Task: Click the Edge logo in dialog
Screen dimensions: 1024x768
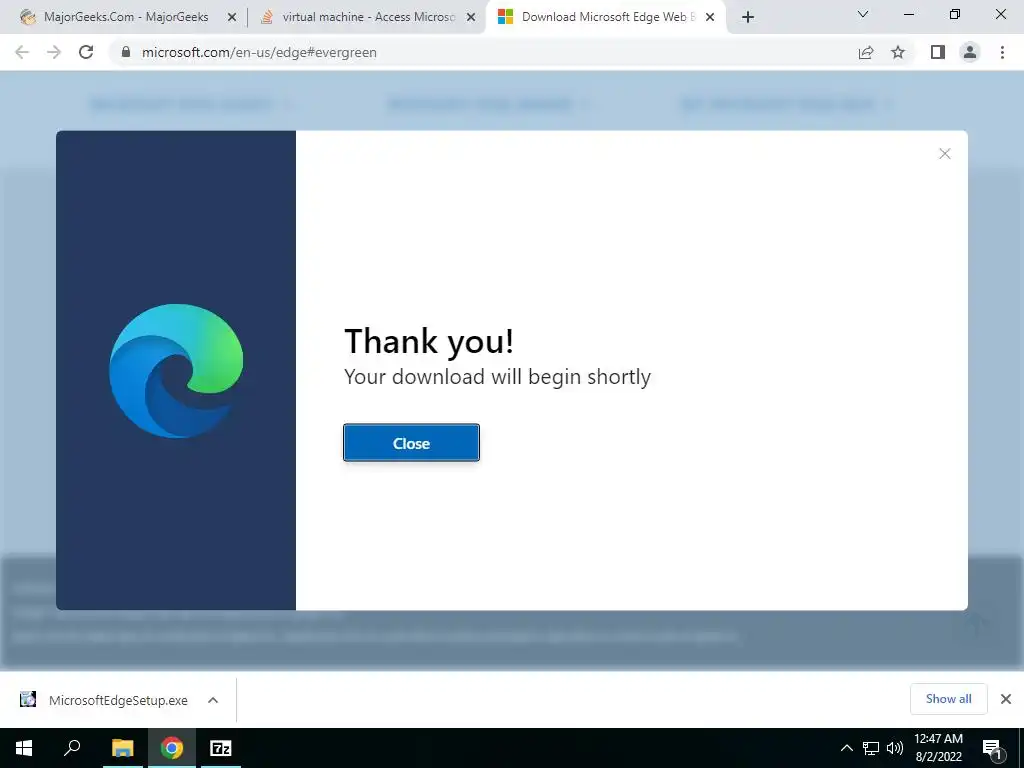Action: [176, 370]
